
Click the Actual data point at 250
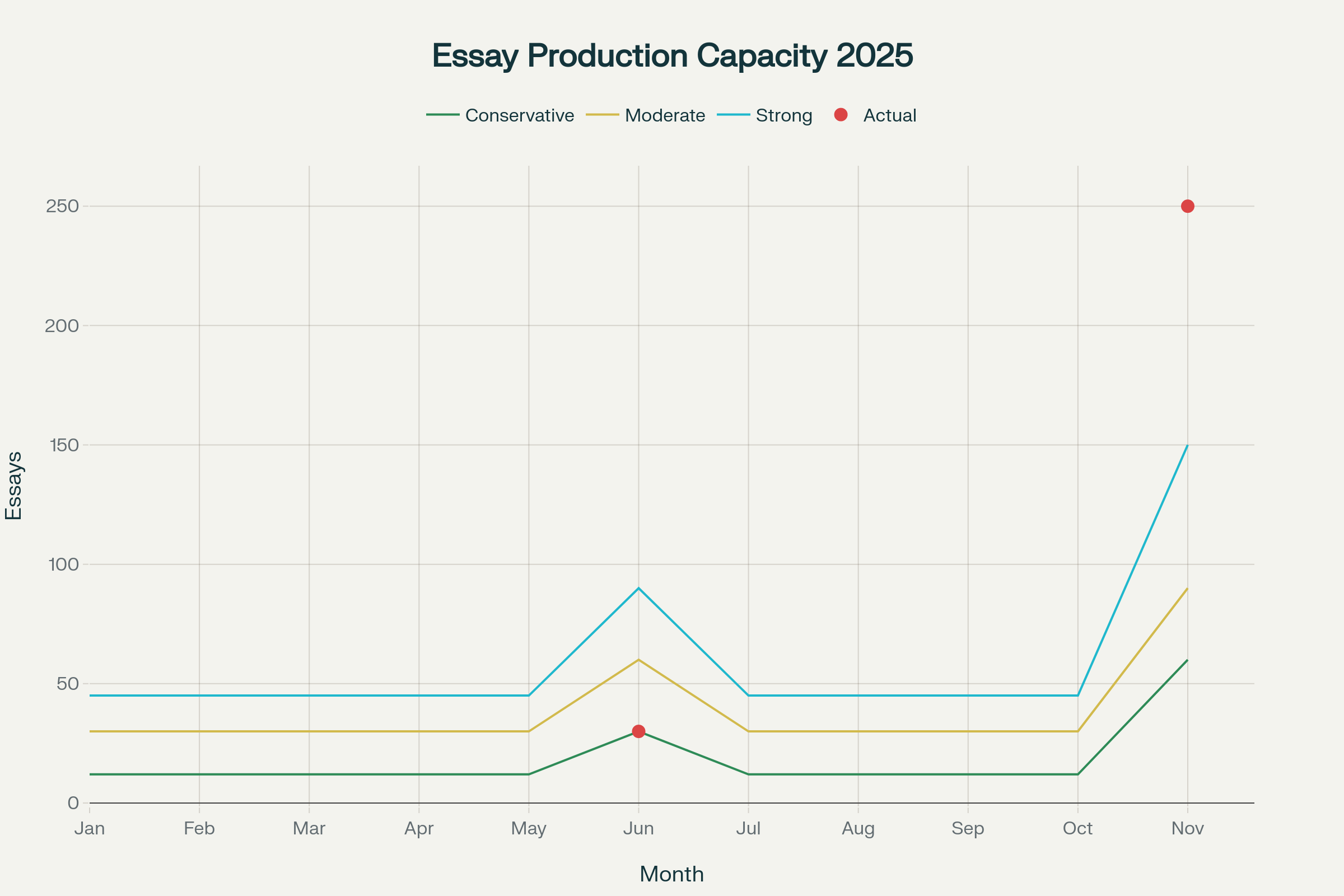[1187, 206]
